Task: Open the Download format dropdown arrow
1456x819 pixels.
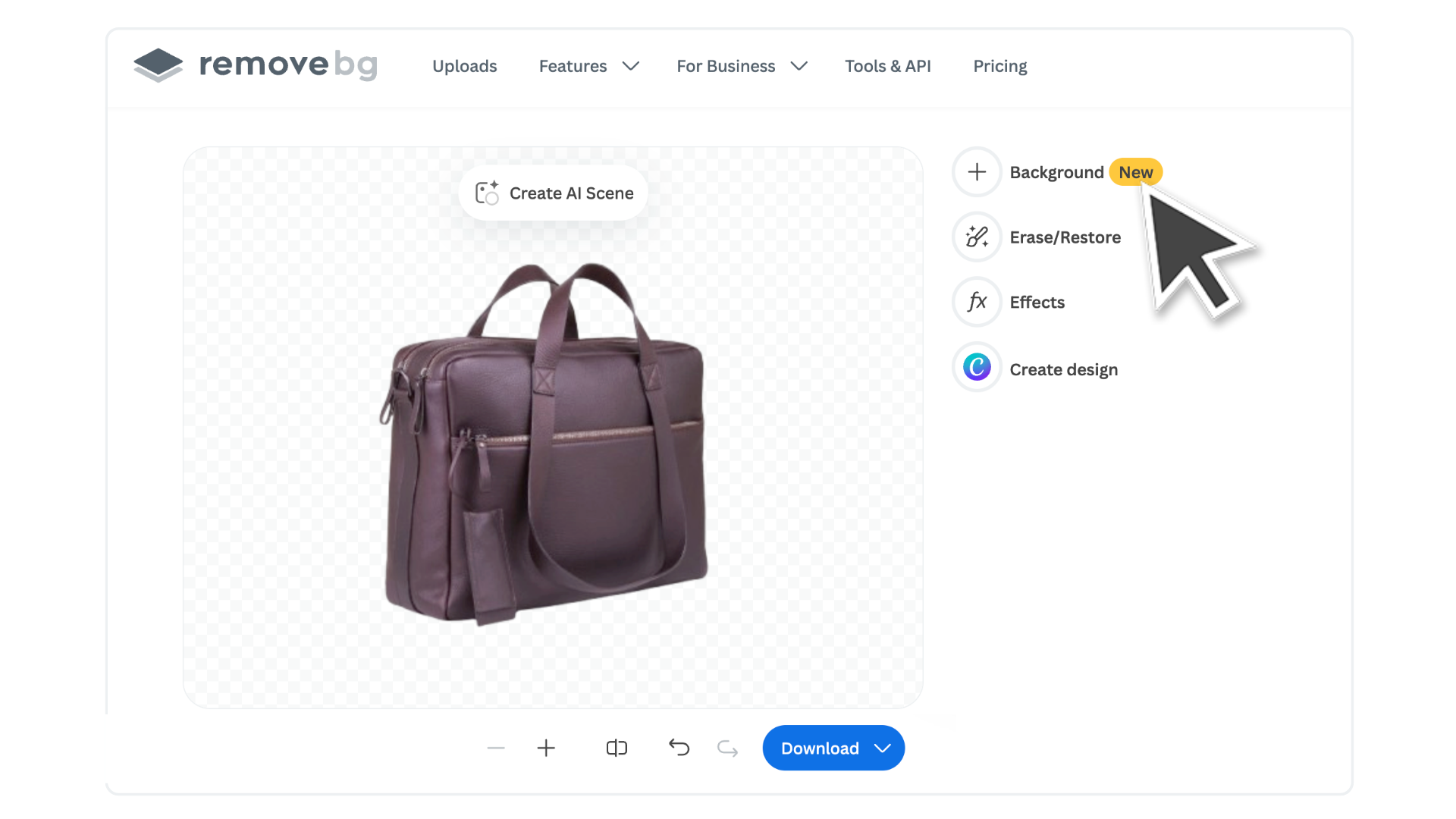Action: pos(883,748)
